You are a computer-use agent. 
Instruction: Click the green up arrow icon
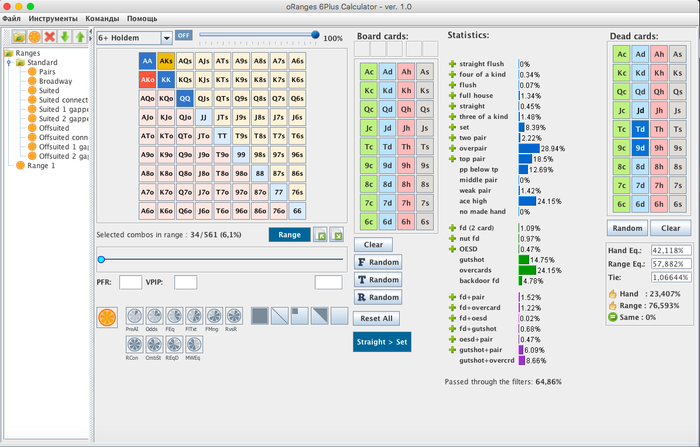click(80, 37)
